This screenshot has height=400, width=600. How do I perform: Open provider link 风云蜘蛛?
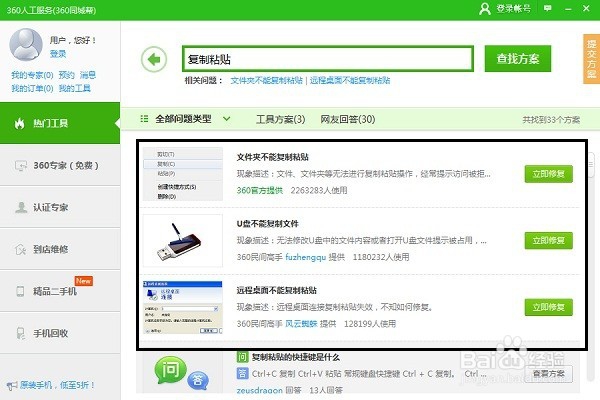click(301, 324)
